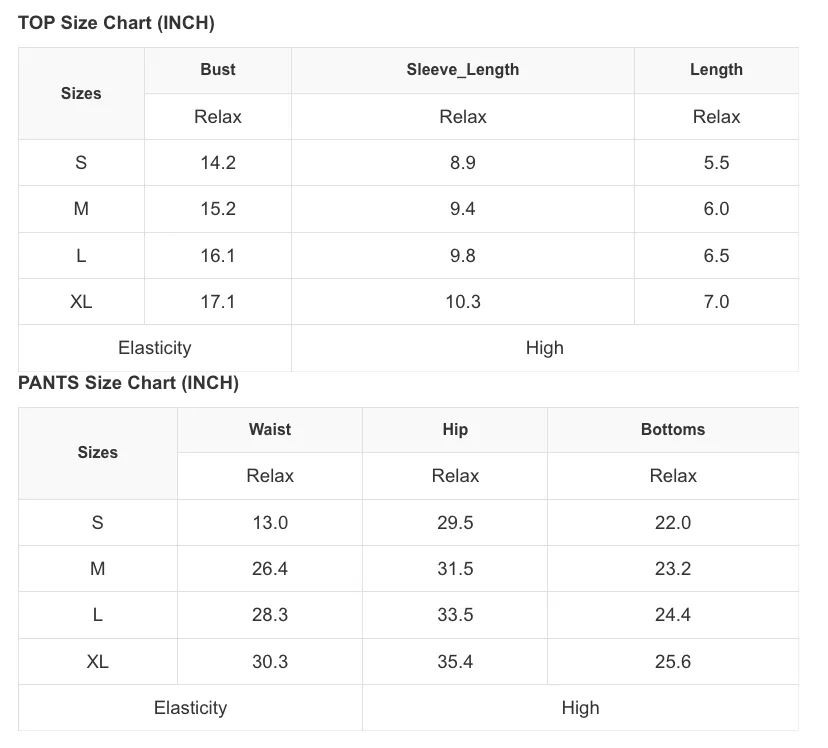Click the Elasticity label in the top chart
This screenshot has width=828, height=748.
(155, 348)
